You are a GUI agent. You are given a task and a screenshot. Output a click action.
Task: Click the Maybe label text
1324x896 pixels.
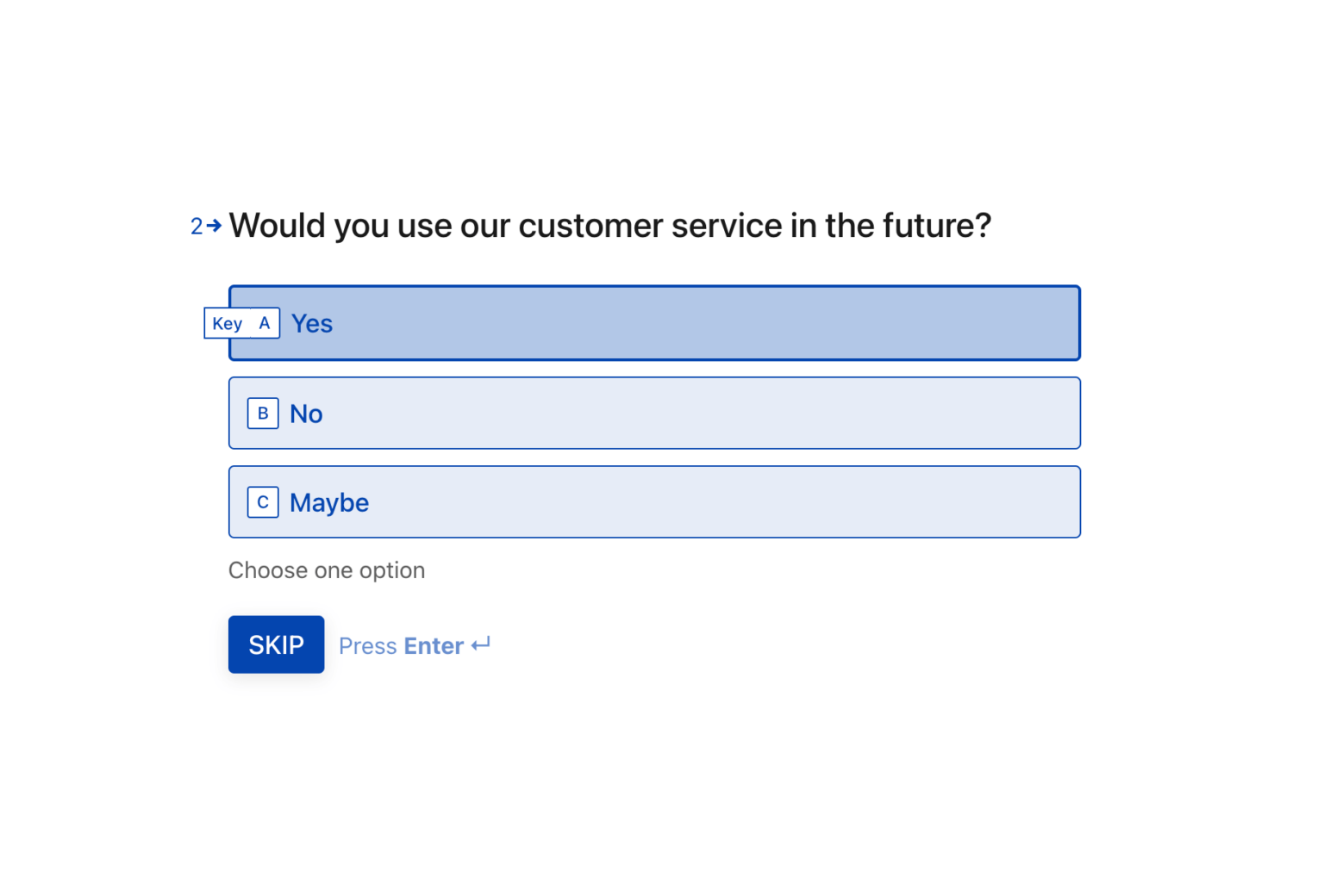point(329,502)
